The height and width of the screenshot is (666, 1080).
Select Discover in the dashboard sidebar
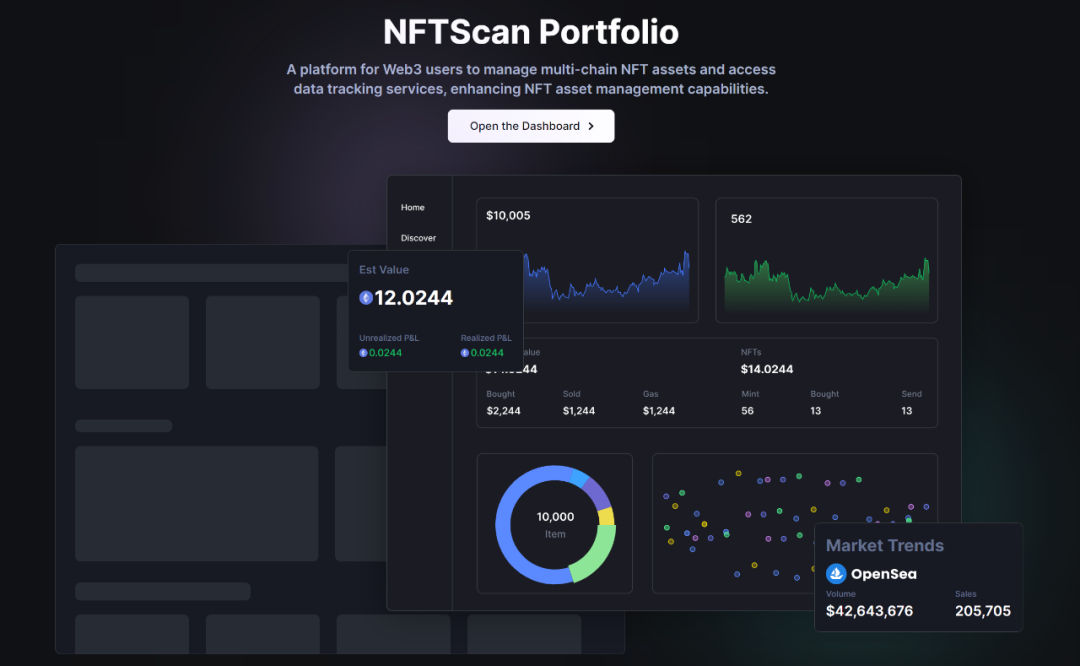point(418,238)
